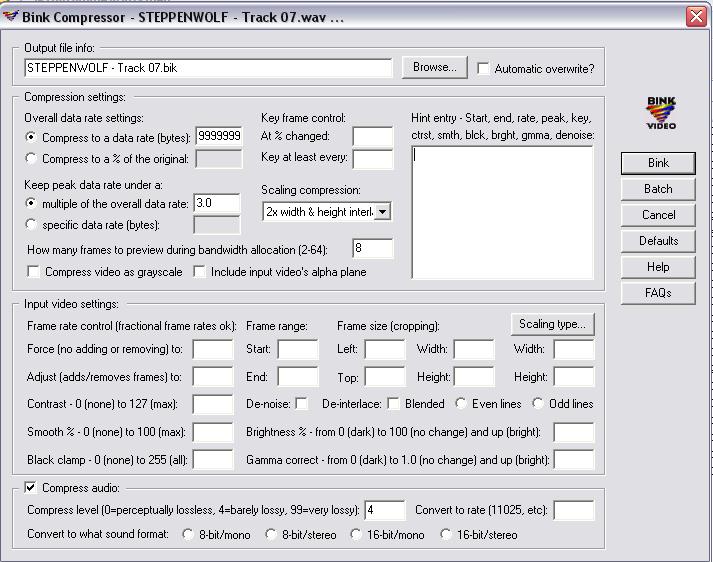
Task: Toggle the De-noise checkbox
Action: point(301,403)
